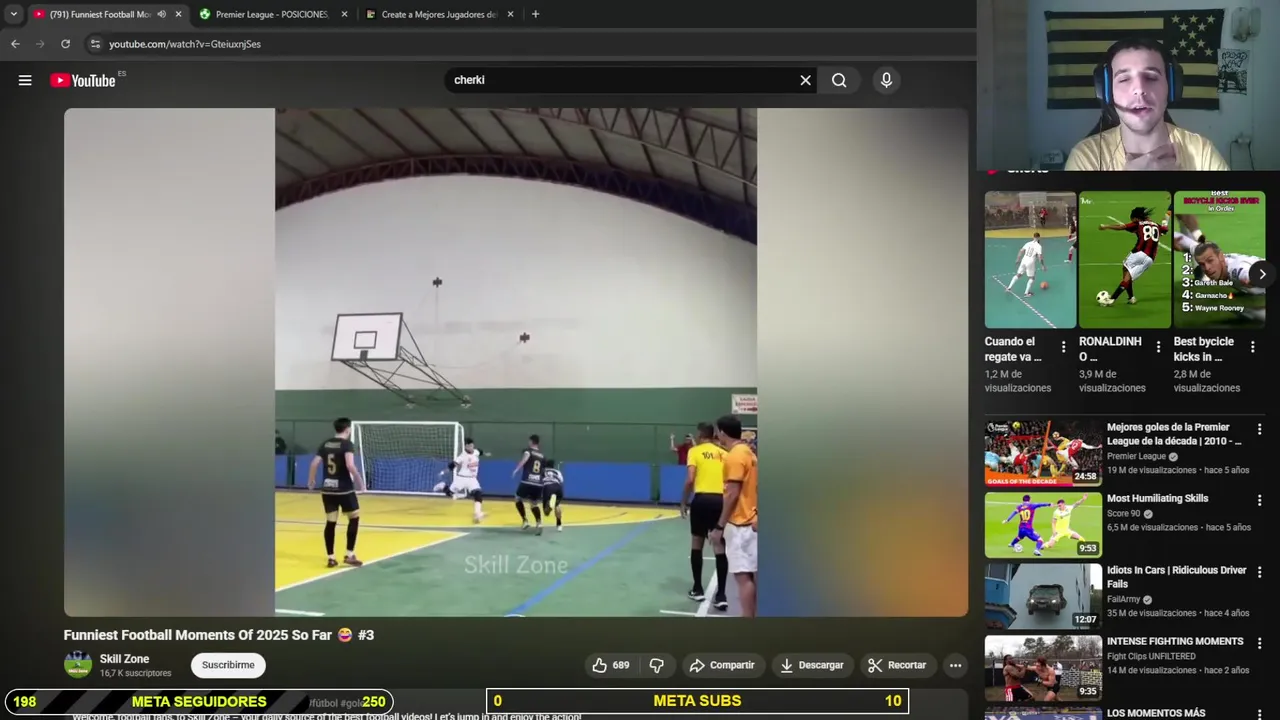Open Mejores goles de la Premier thumbnail
1280x720 pixels.
pyautogui.click(x=1043, y=453)
